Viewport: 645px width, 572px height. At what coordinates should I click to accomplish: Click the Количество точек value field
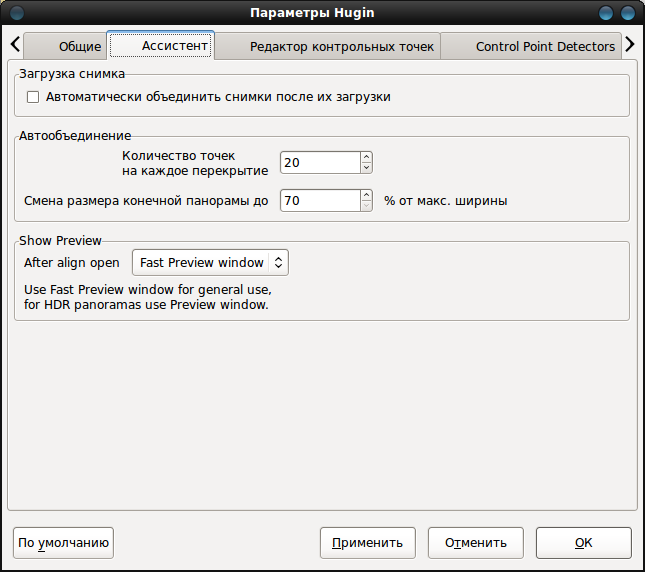pos(320,162)
